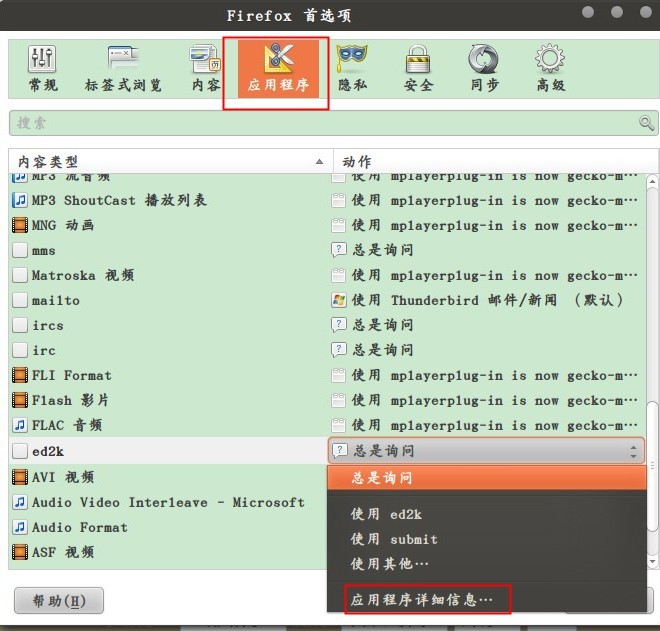Click the blank icon beside mms
The width and height of the screenshot is (660, 631).
click(20, 250)
